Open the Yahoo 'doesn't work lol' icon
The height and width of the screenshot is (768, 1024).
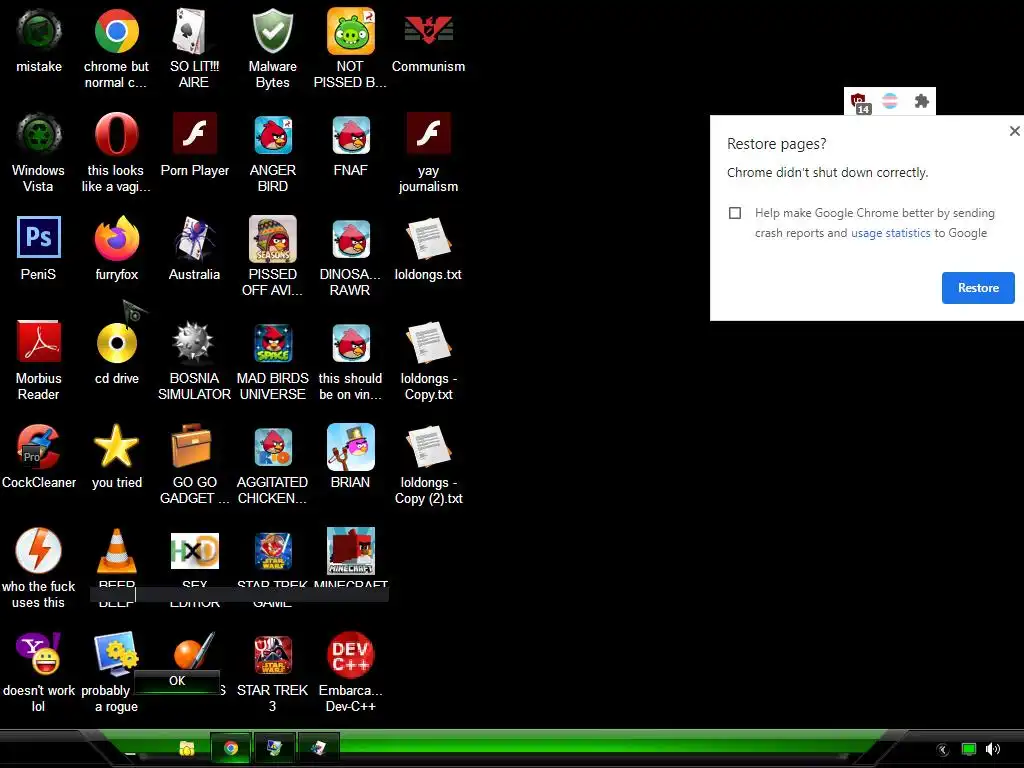point(39,654)
